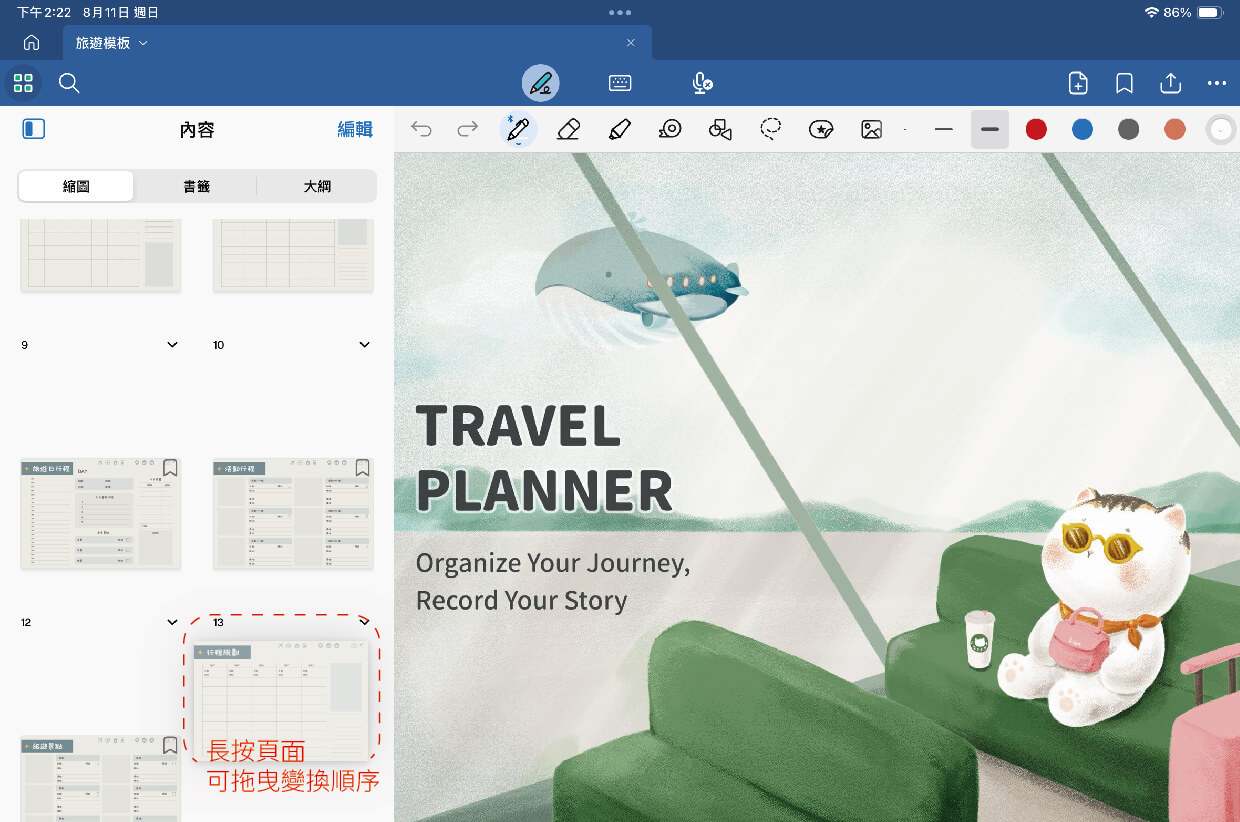1240x822 pixels.
Task: Tap the microphone recording icon
Action: (x=703, y=83)
